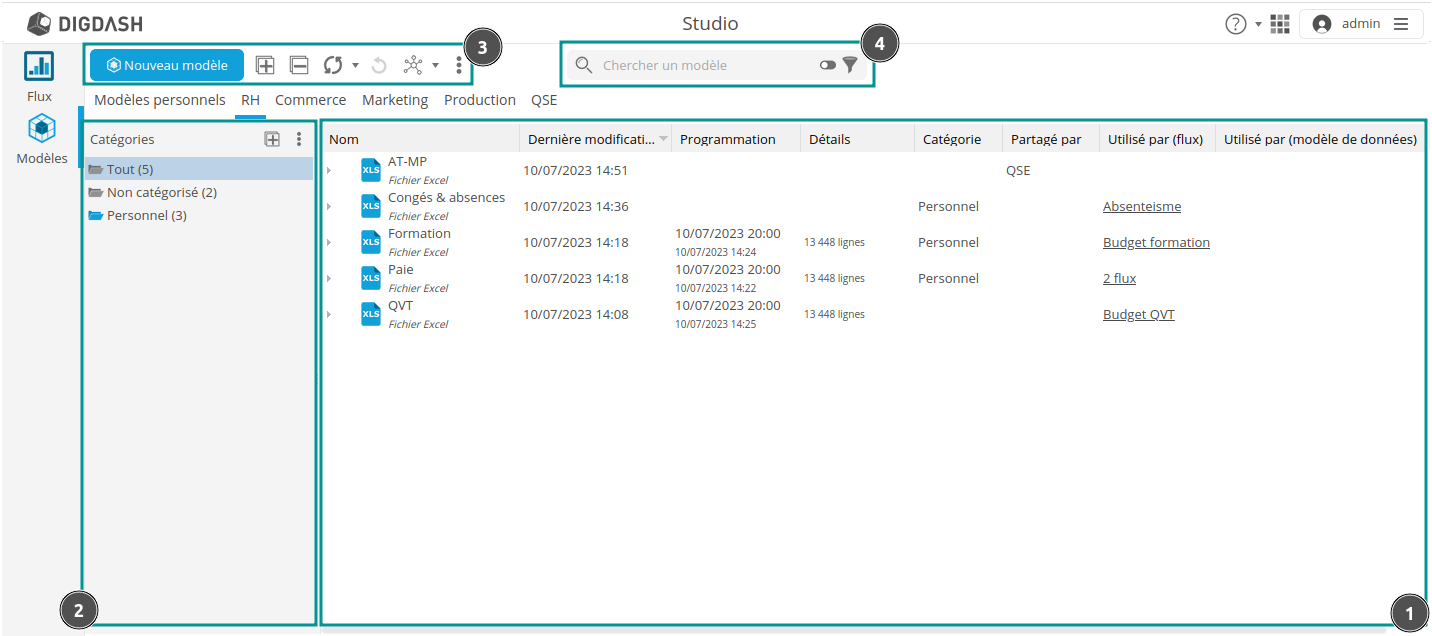Expand the Formation model row
The height and width of the screenshot is (636, 1432).
click(x=328, y=243)
